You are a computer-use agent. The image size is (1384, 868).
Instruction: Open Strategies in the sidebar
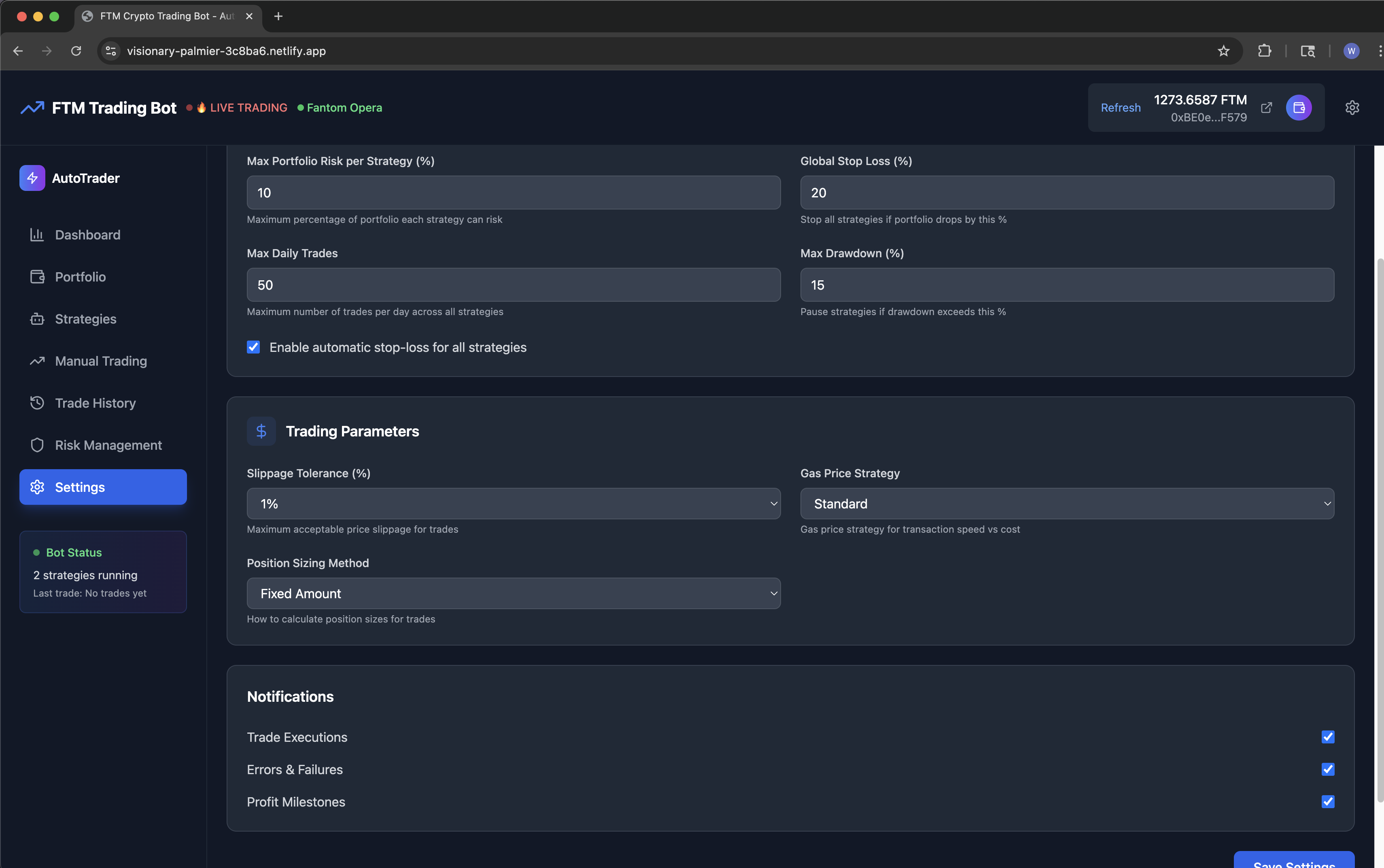click(x=85, y=319)
